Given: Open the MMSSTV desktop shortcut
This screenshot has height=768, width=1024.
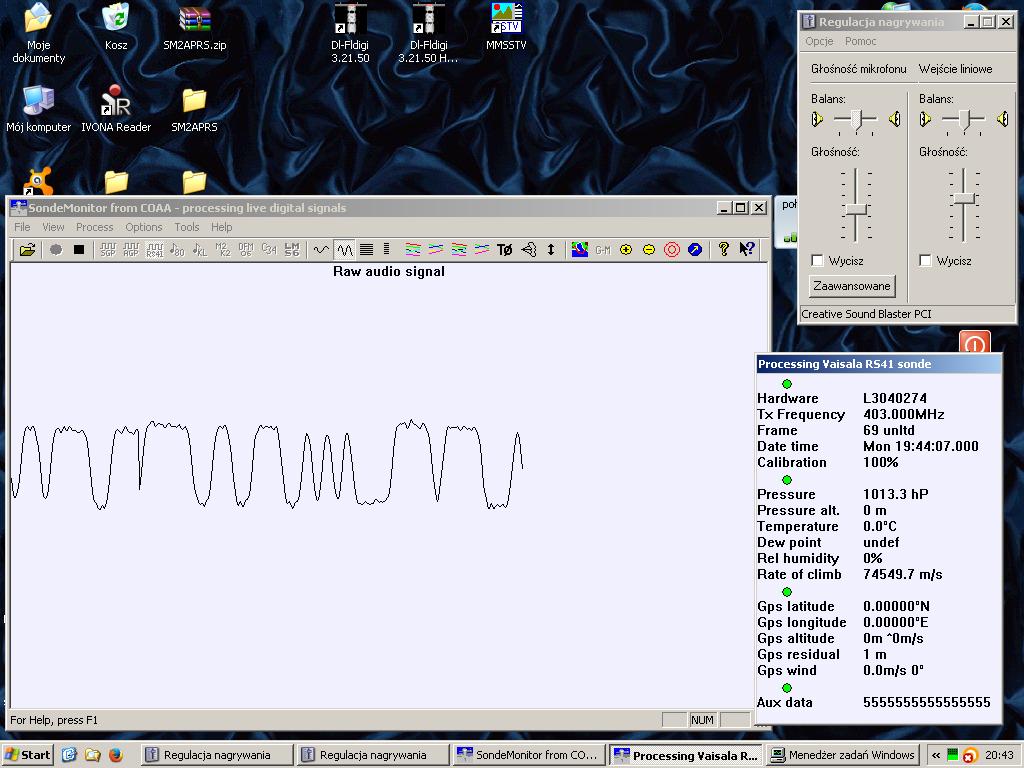Looking at the screenshot, I should click(x=506, y=27).
